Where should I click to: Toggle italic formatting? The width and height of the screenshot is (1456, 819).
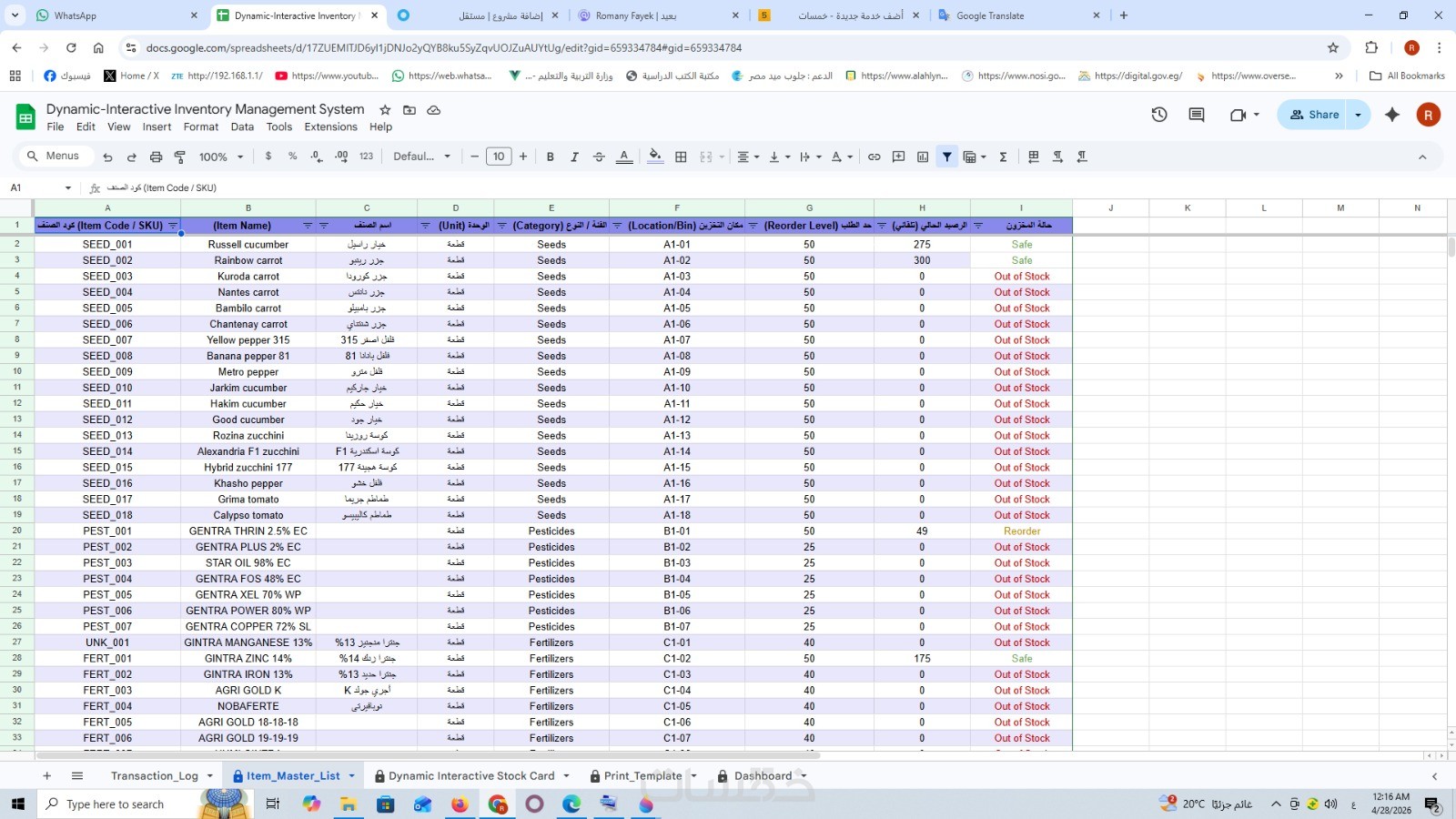click(x=574, y=157)
